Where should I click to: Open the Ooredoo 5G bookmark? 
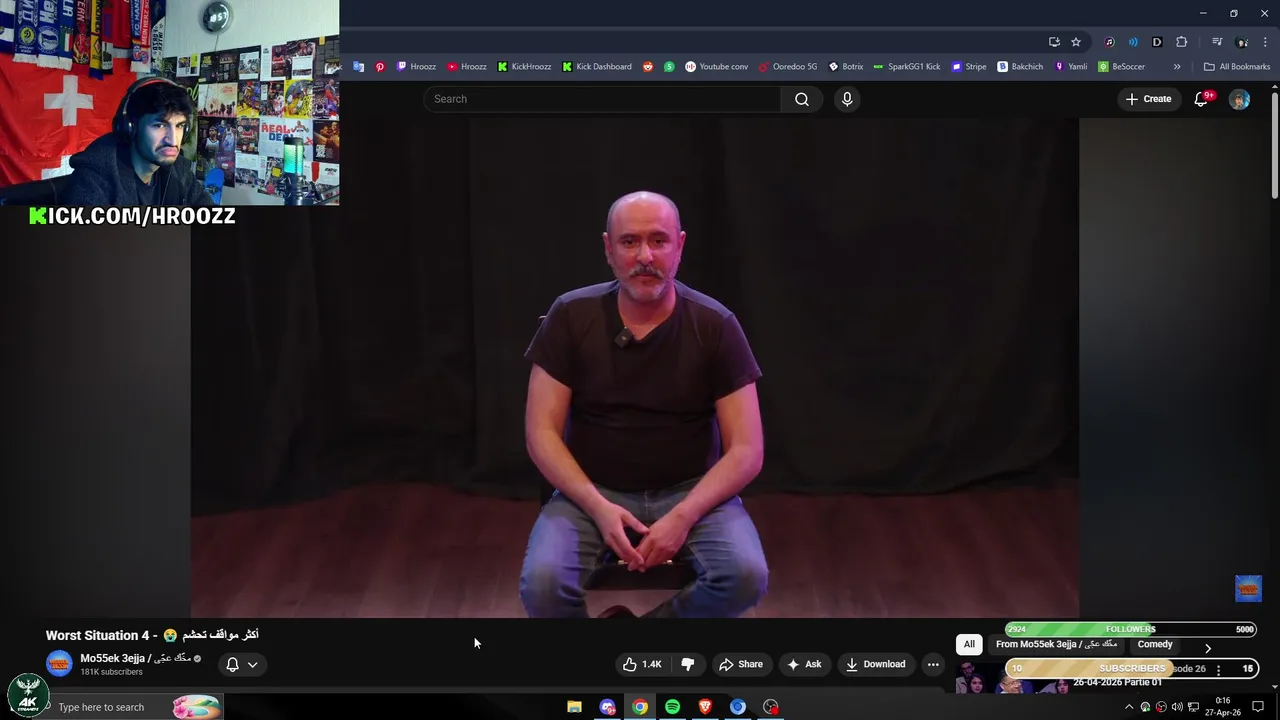click(788, 67)
